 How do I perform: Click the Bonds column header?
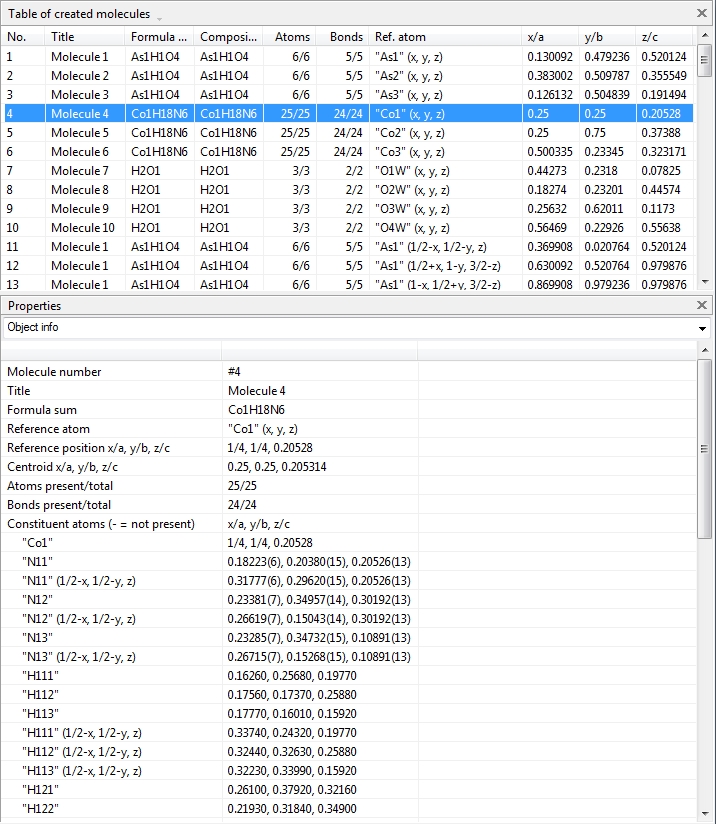(345, 37)
